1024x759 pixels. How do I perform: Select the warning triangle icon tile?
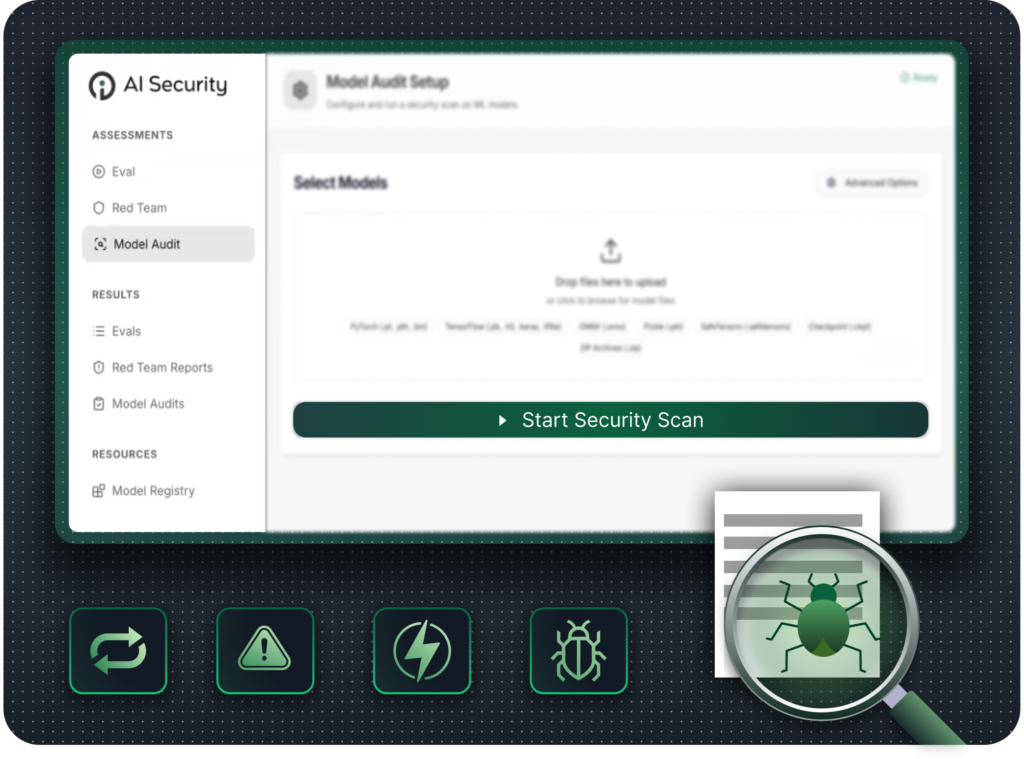pos(265,651)
